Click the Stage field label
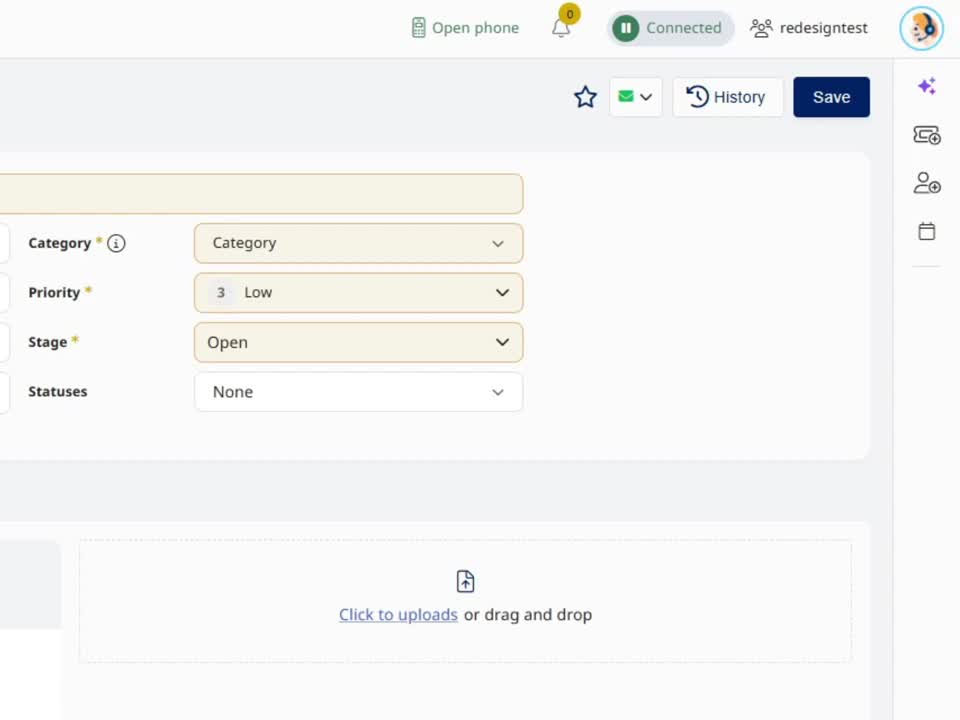This screenshot has width=960, height=720. 47,342
